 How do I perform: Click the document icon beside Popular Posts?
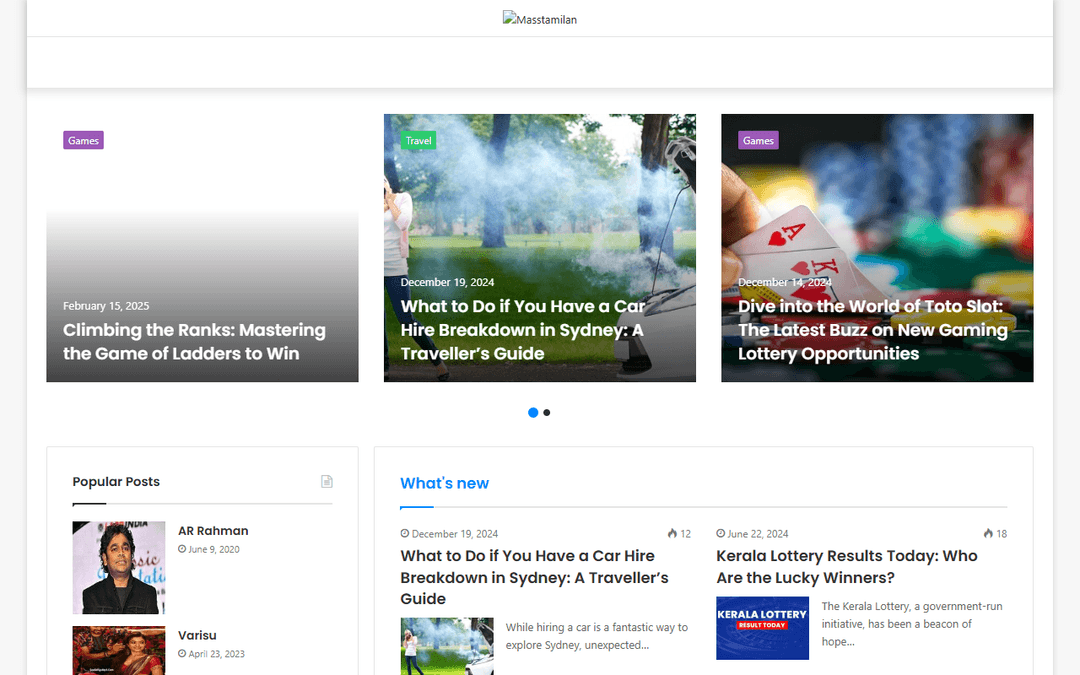coord(326,481)
